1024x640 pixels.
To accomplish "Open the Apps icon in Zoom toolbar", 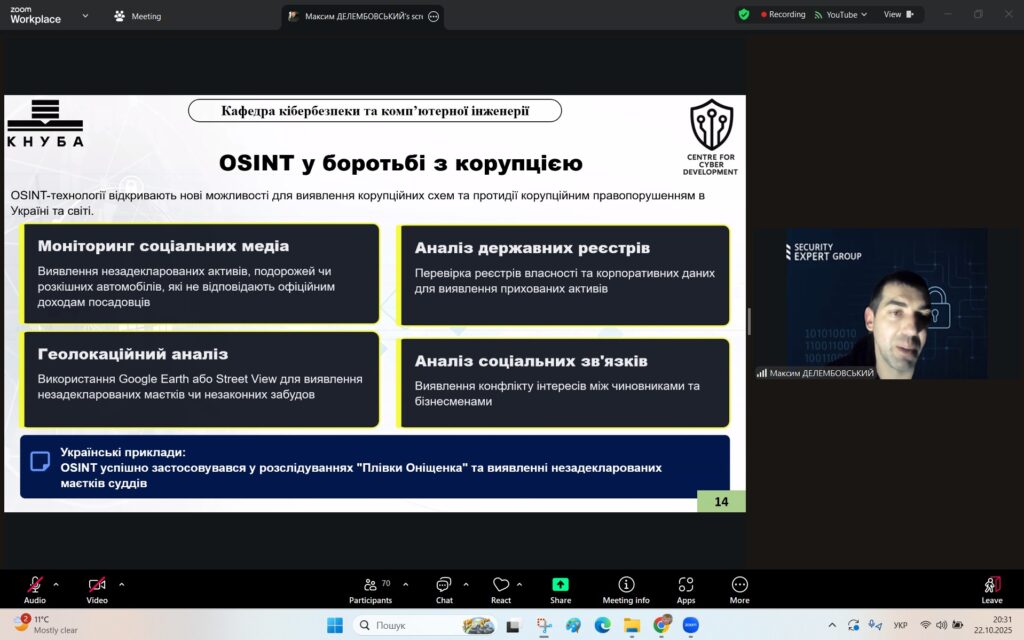I will pos(686,588).
